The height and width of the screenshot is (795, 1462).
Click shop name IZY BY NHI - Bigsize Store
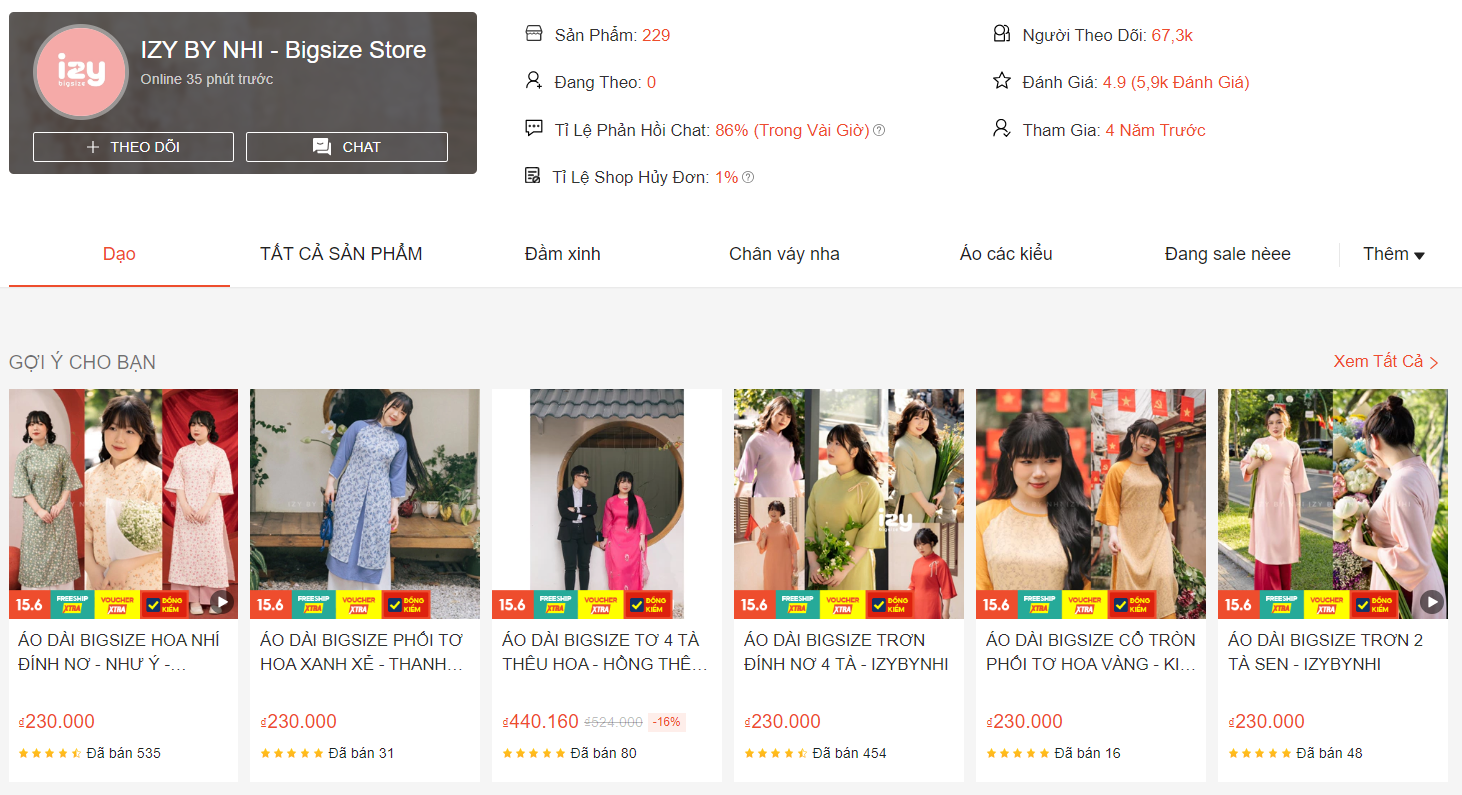click(x=283, y=50)
